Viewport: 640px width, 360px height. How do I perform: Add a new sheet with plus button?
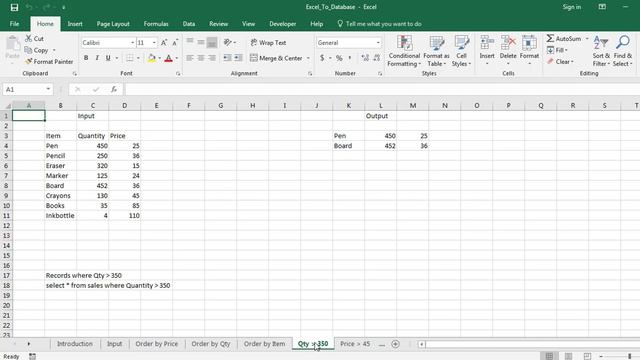pos(395,344)
